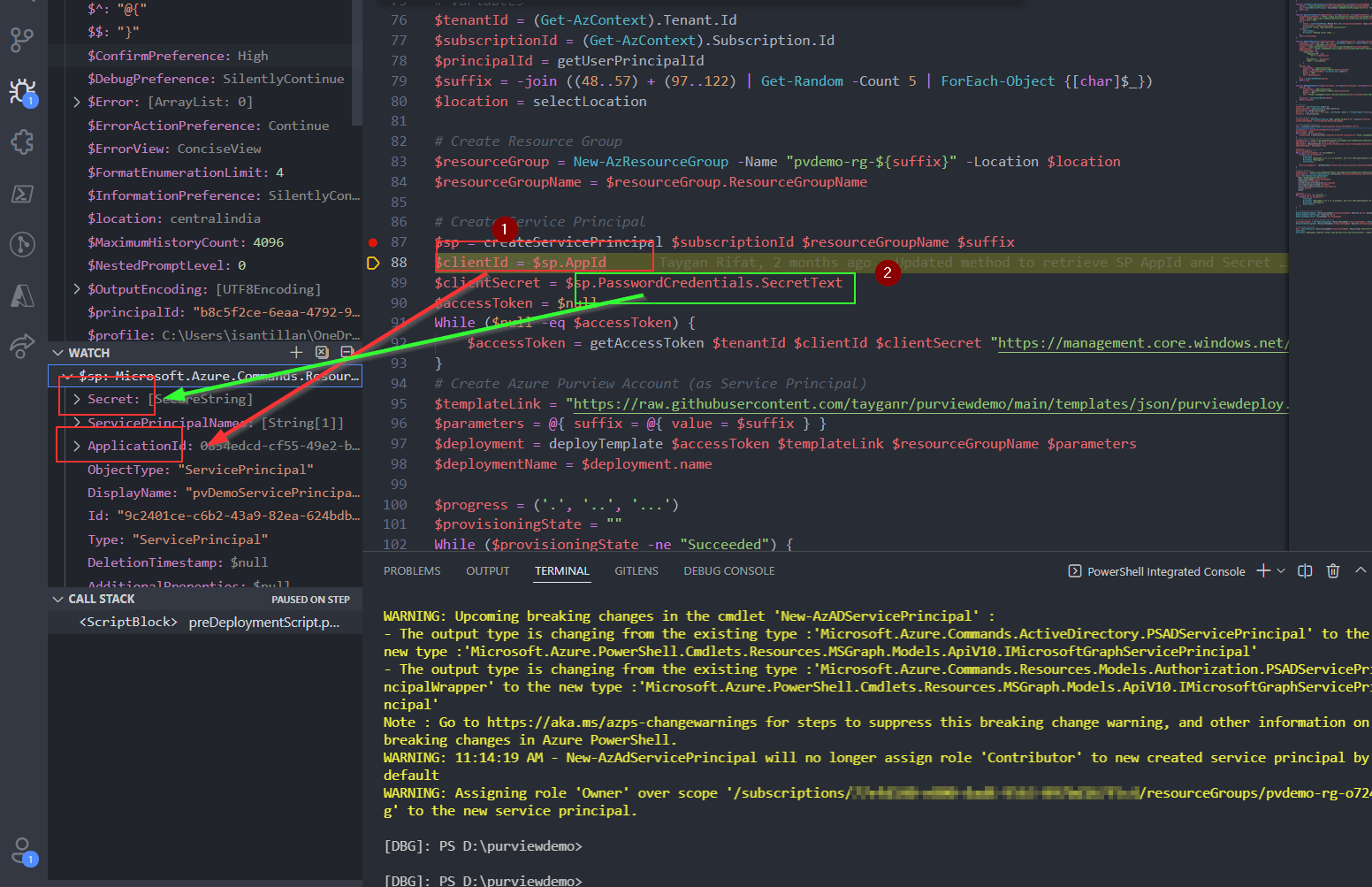Viewport: 1372px width, 887px height.
Task: Select the $MaximumHistoryCount: 4096 row
Action: coord(205,242)
